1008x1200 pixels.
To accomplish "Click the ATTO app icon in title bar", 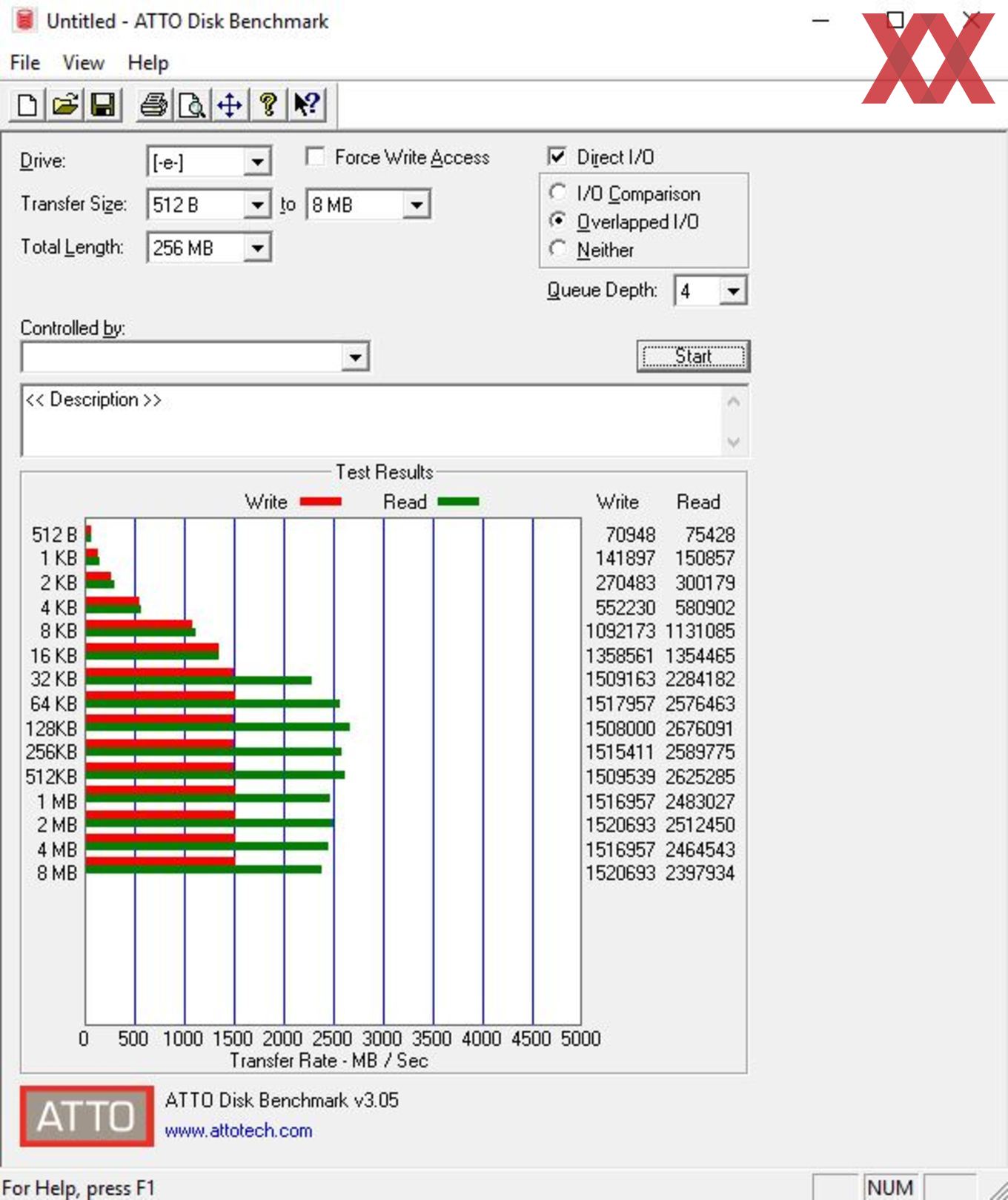I will tap(24, 20).
